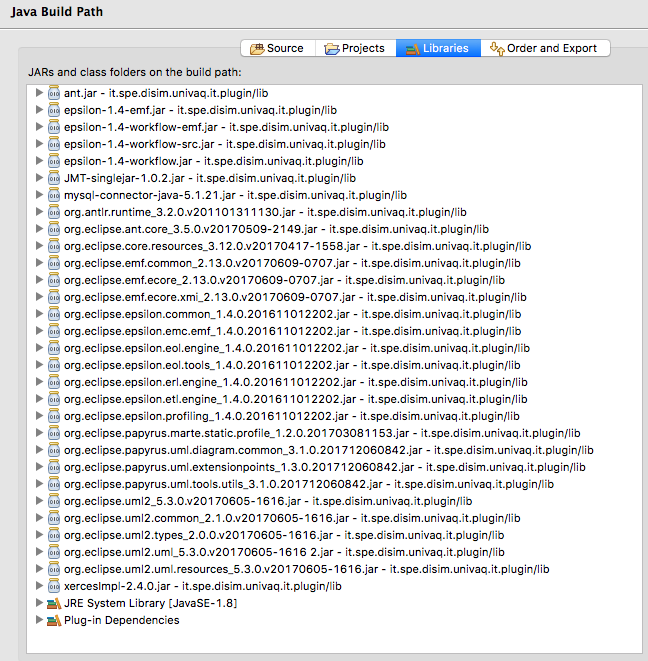The width and height of the screenshot is (648, 661).
Task: Select the JRE System Library [JavaSE-1.8] entry
Action: click(151, 603)
